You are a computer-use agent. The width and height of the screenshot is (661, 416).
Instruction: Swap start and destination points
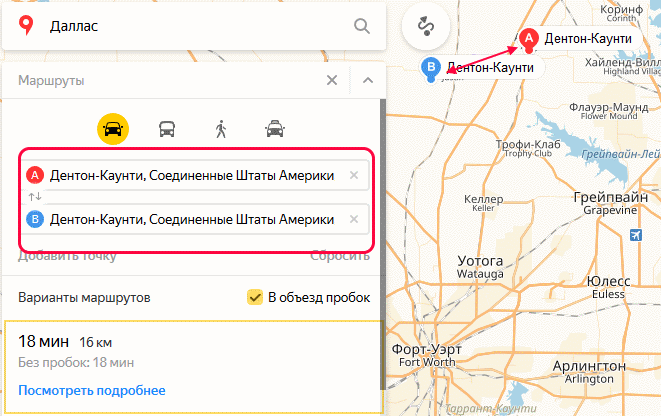[35, 196]
